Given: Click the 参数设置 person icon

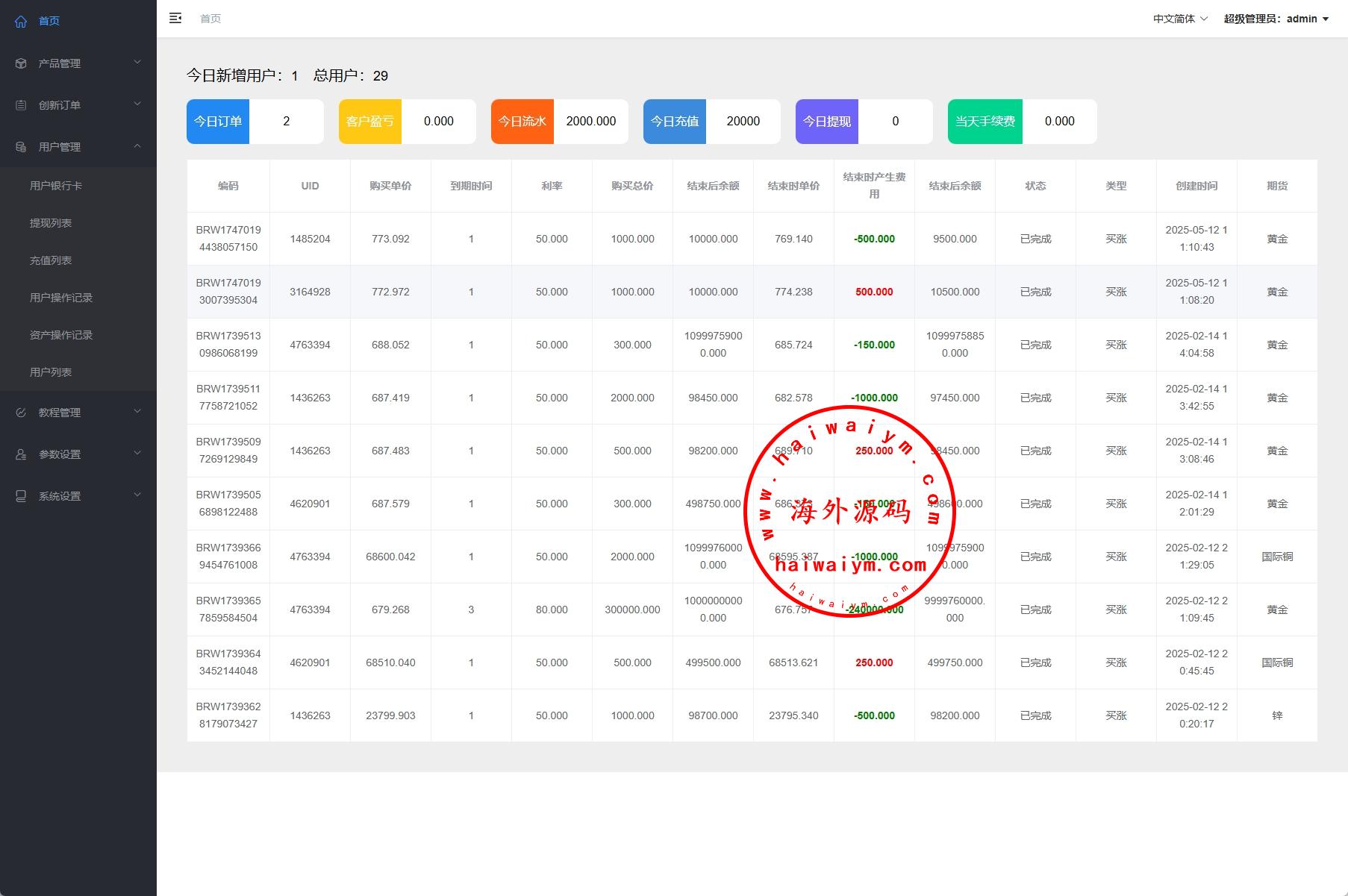Looking at the screenshot, I should click(x=21, y=454).
